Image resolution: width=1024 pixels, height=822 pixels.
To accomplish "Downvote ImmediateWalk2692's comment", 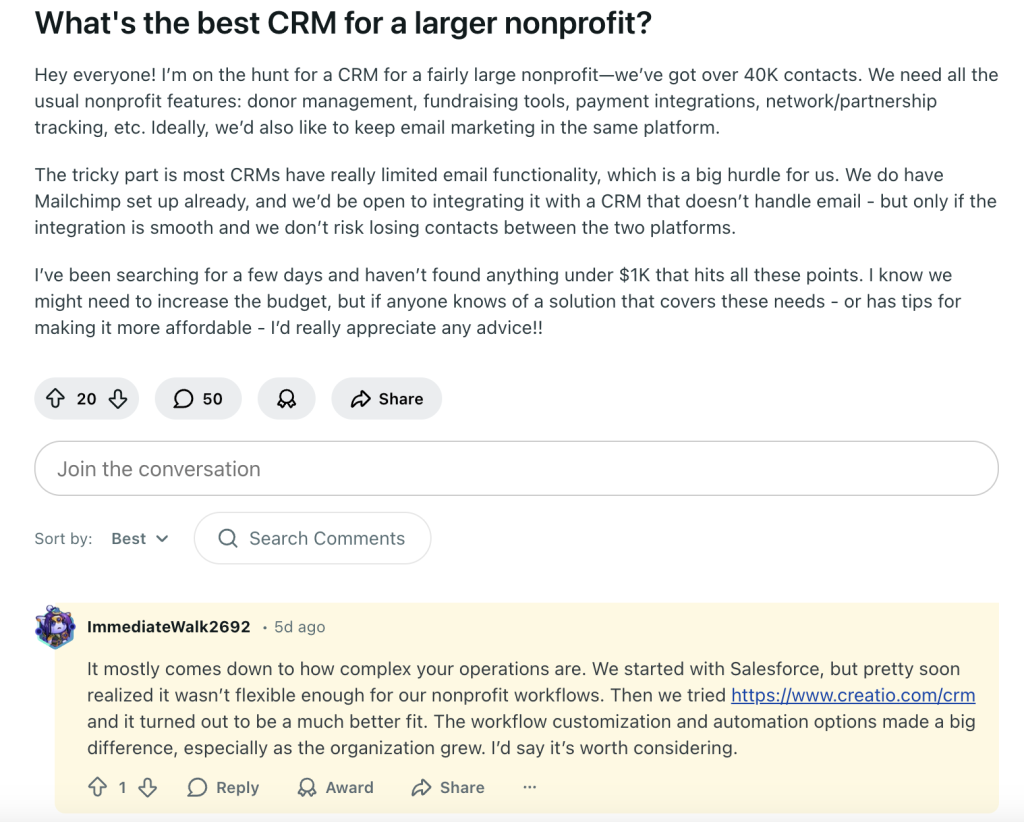I will 148,788.
